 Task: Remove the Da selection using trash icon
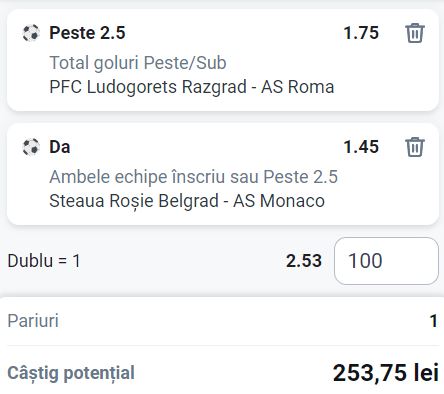[415, 147]
